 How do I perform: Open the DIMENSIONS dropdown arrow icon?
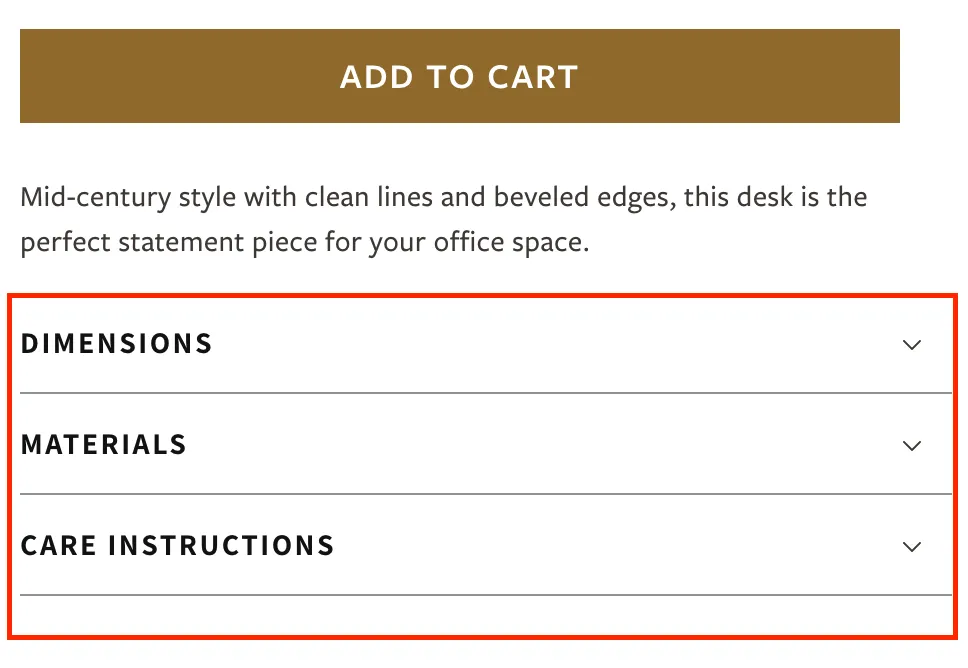[911, 344]
